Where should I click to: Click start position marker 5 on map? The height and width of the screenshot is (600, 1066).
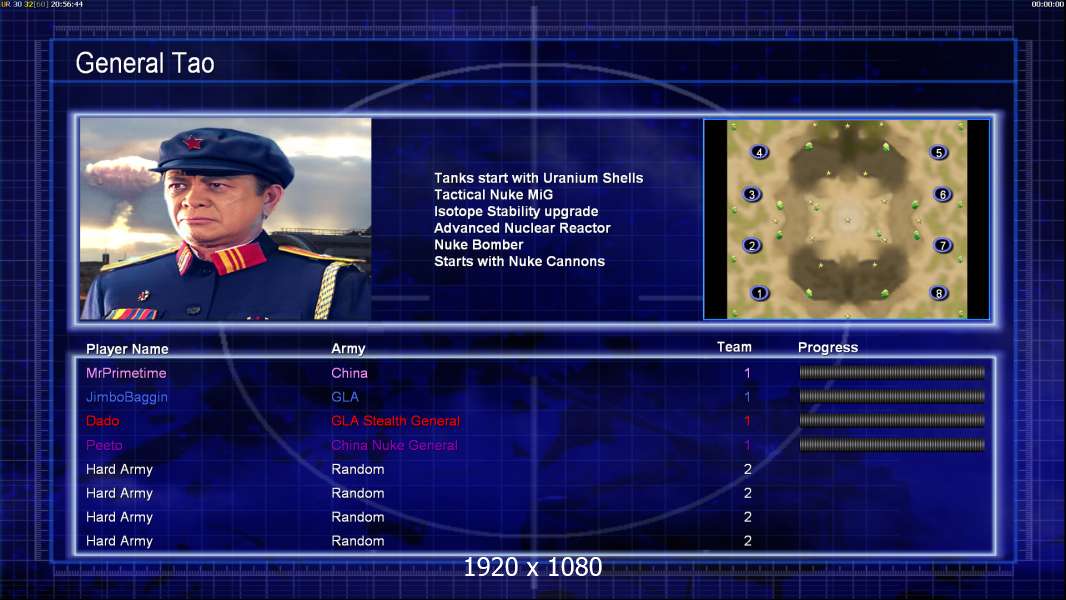938,152
